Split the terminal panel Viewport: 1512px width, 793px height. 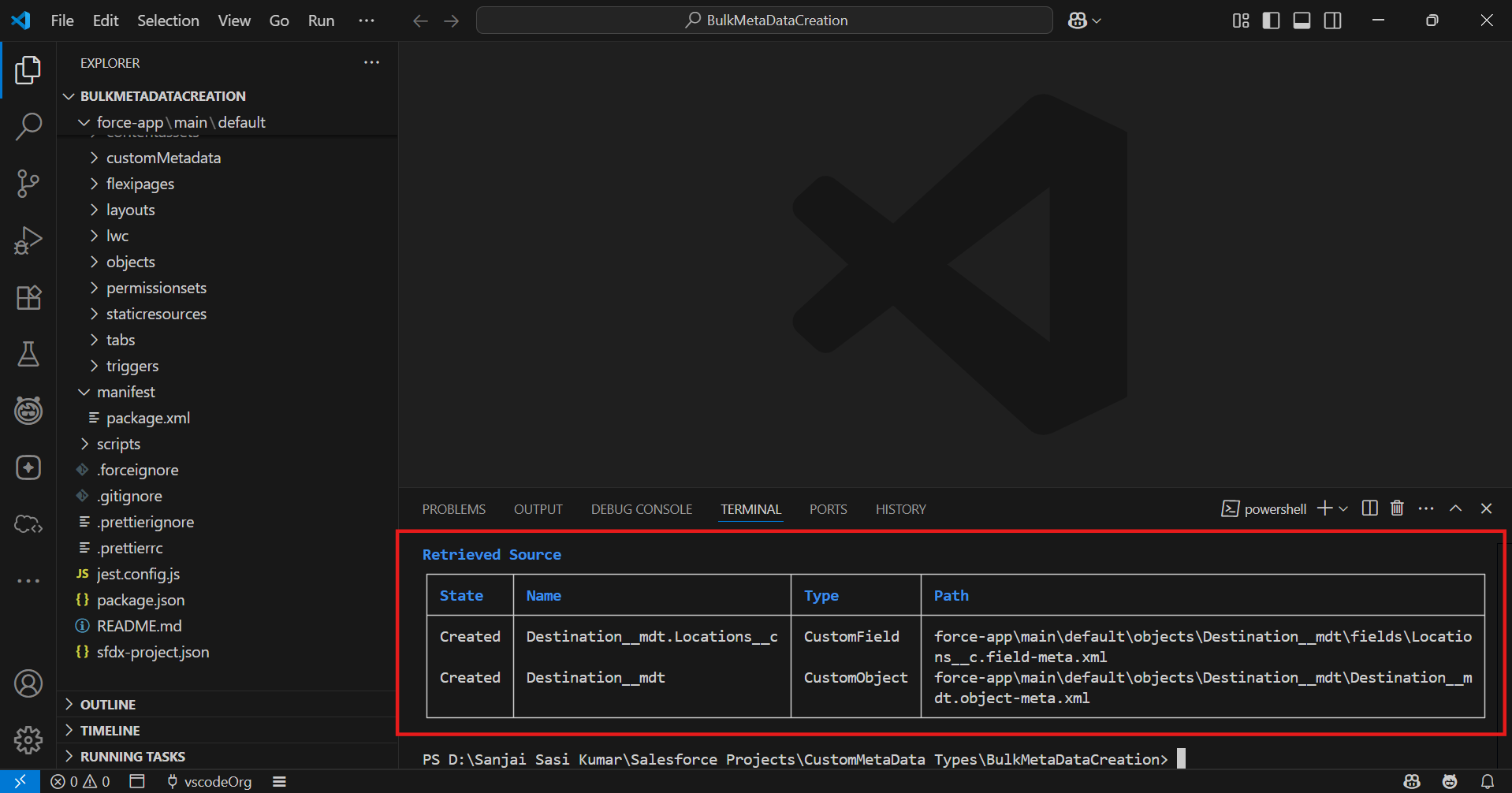tap(1369, 508)
